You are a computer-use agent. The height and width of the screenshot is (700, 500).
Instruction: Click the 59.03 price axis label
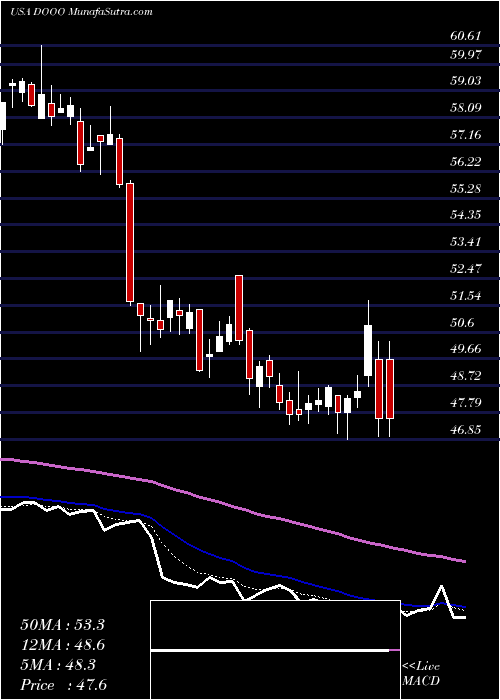click(x=464, y=81)
